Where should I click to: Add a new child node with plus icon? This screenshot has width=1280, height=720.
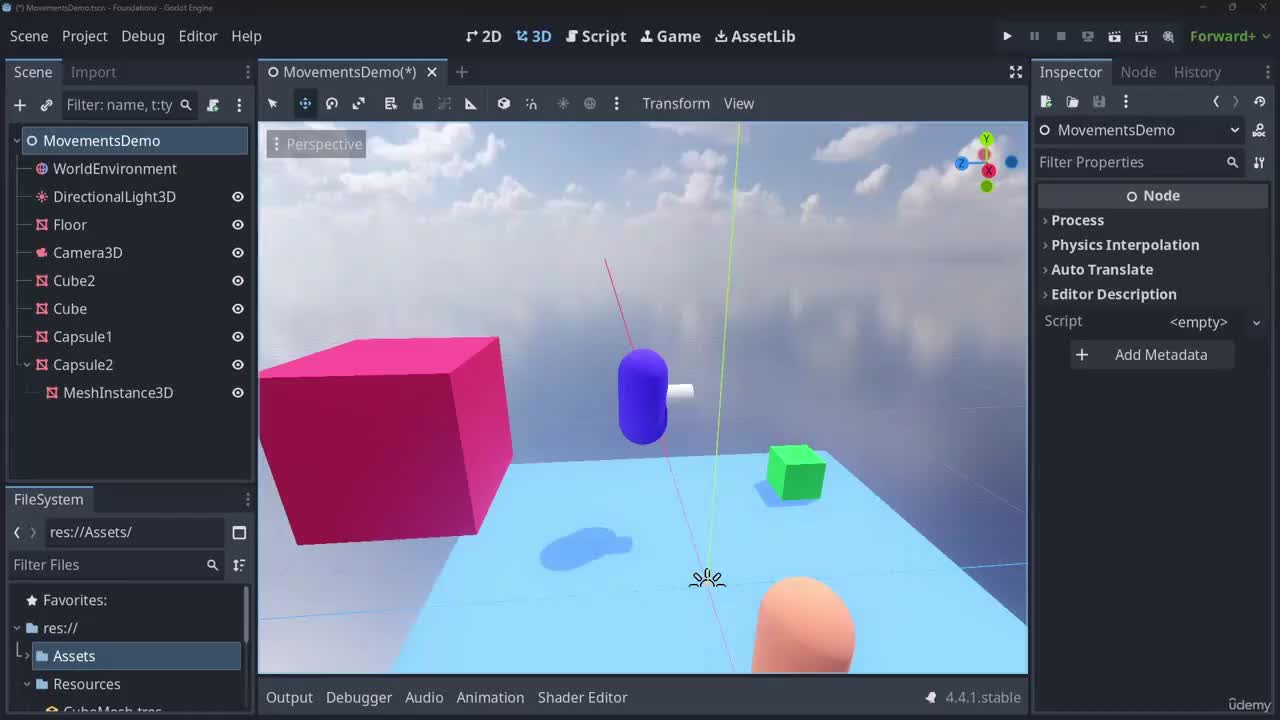coord(20,105)
